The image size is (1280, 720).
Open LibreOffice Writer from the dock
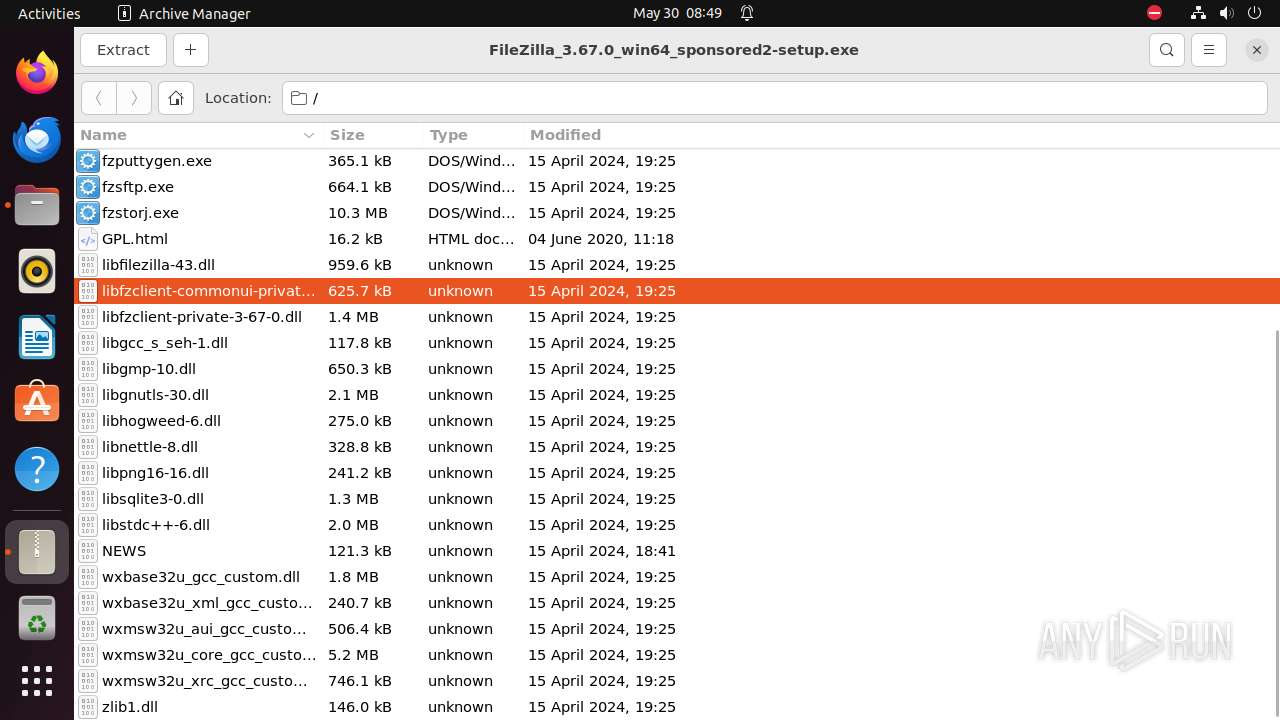click(37, 337)
